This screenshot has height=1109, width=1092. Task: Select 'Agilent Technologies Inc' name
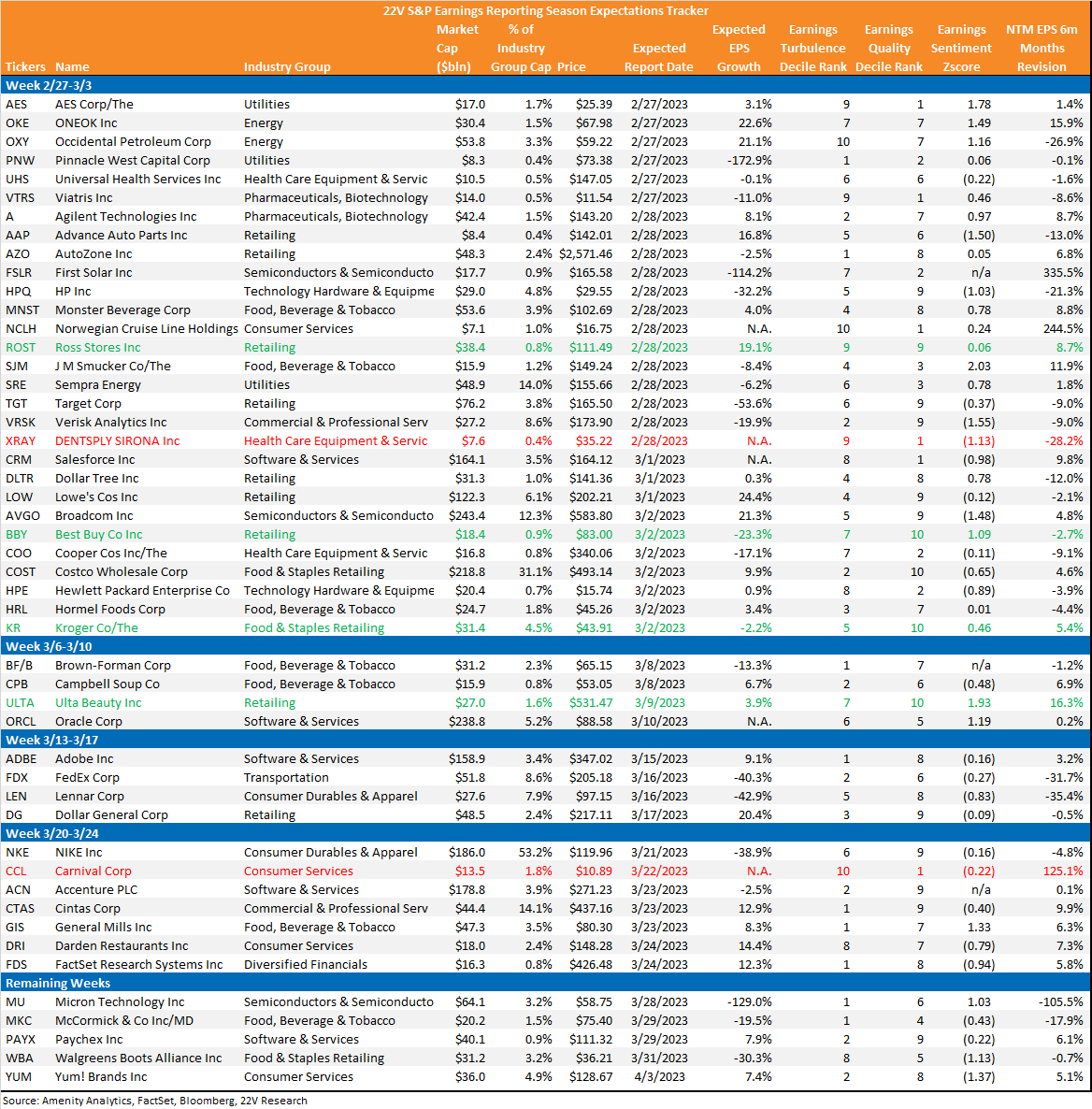pyautogui.click(x=126, y=216)
